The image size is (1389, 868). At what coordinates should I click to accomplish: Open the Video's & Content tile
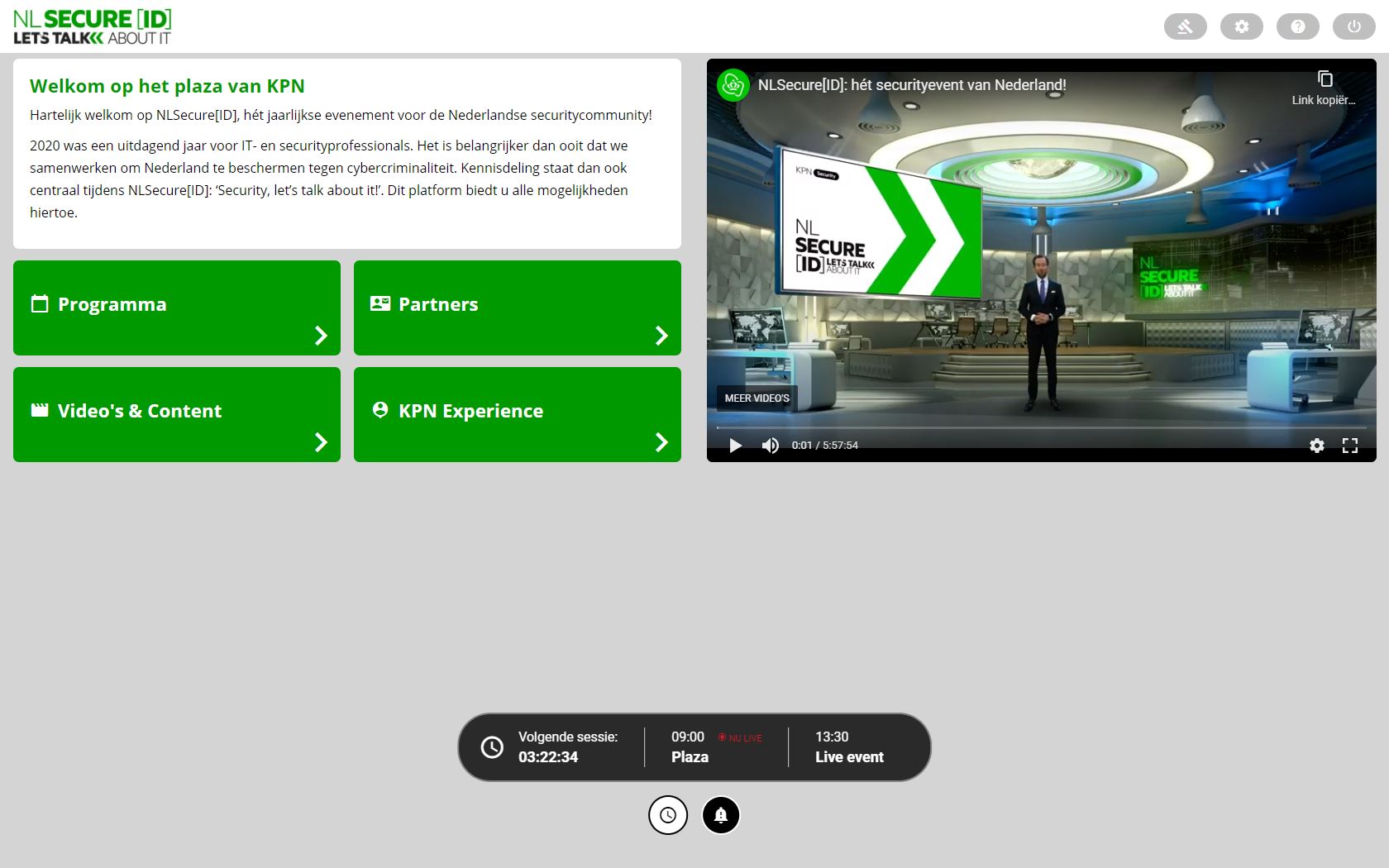point(177,414)
